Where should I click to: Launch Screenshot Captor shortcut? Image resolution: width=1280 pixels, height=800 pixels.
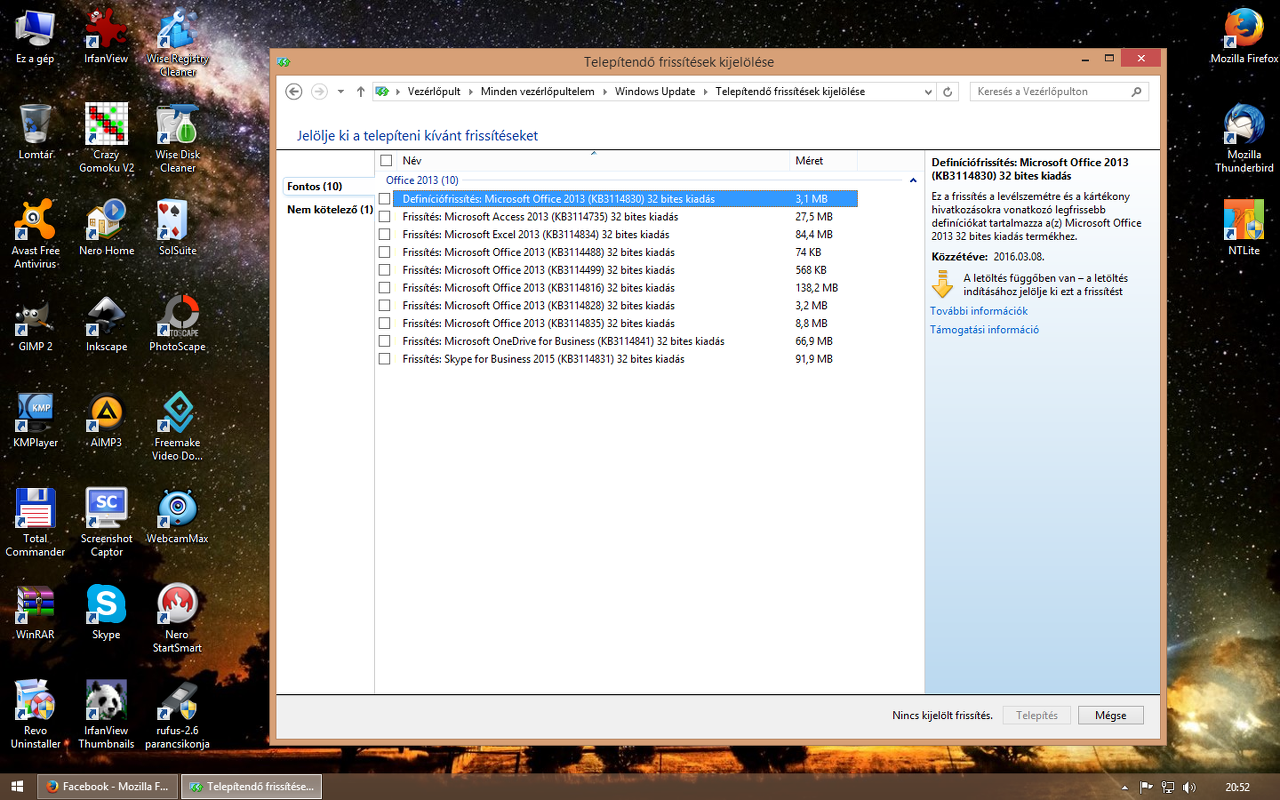[x=106, y=523]
